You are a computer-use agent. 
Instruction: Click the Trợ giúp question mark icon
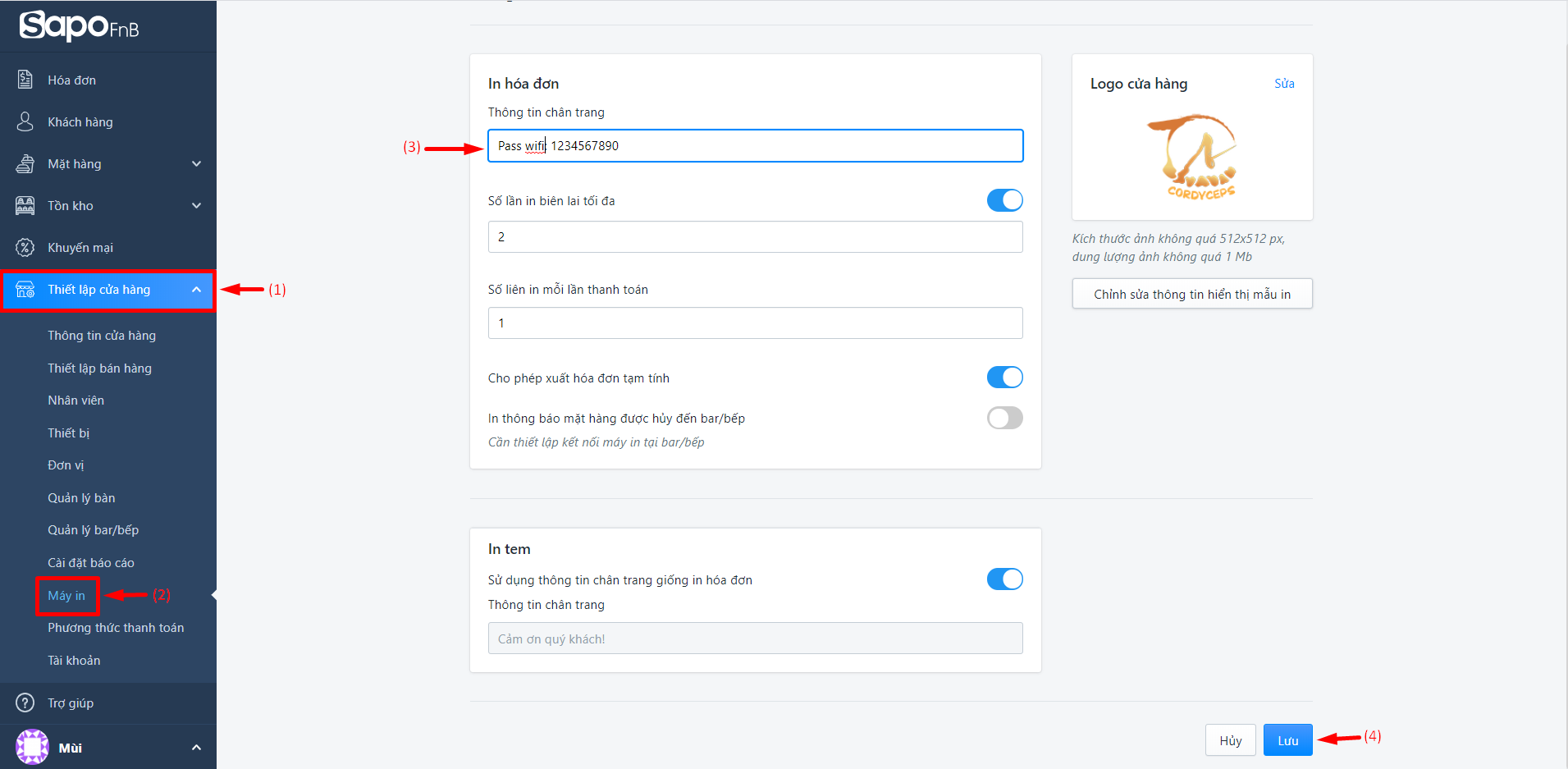point(25,703)
